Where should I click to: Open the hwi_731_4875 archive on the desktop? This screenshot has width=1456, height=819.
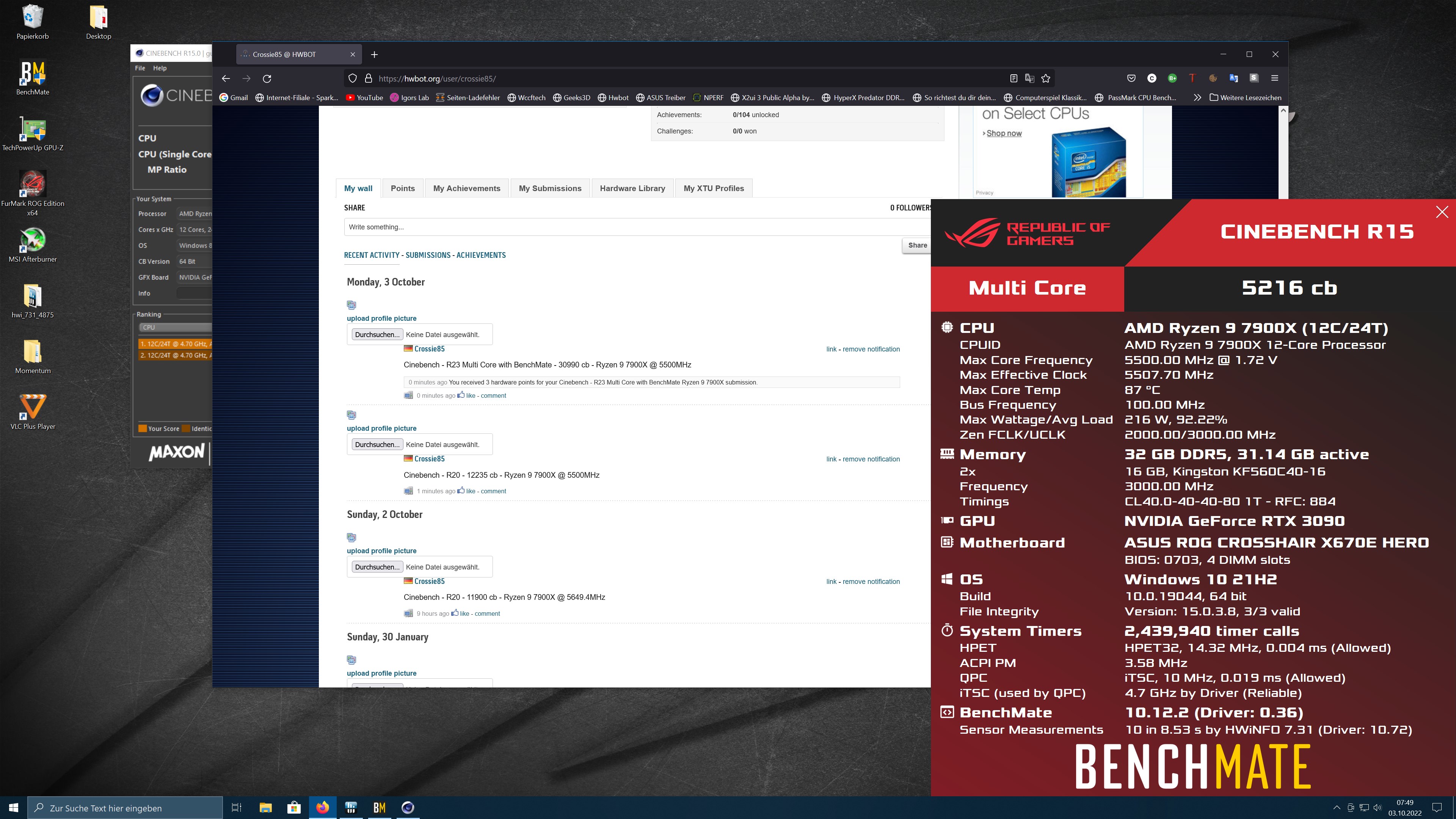(33, 301)
